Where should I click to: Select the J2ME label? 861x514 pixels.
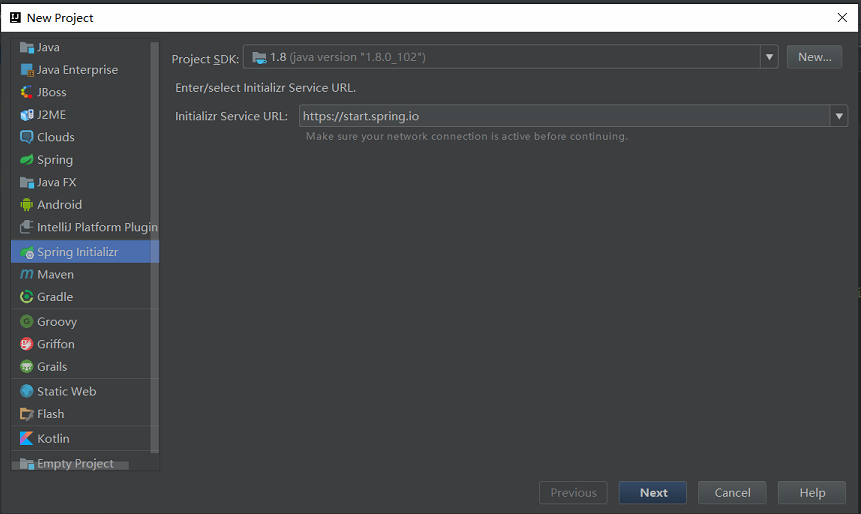click(52, 115)
